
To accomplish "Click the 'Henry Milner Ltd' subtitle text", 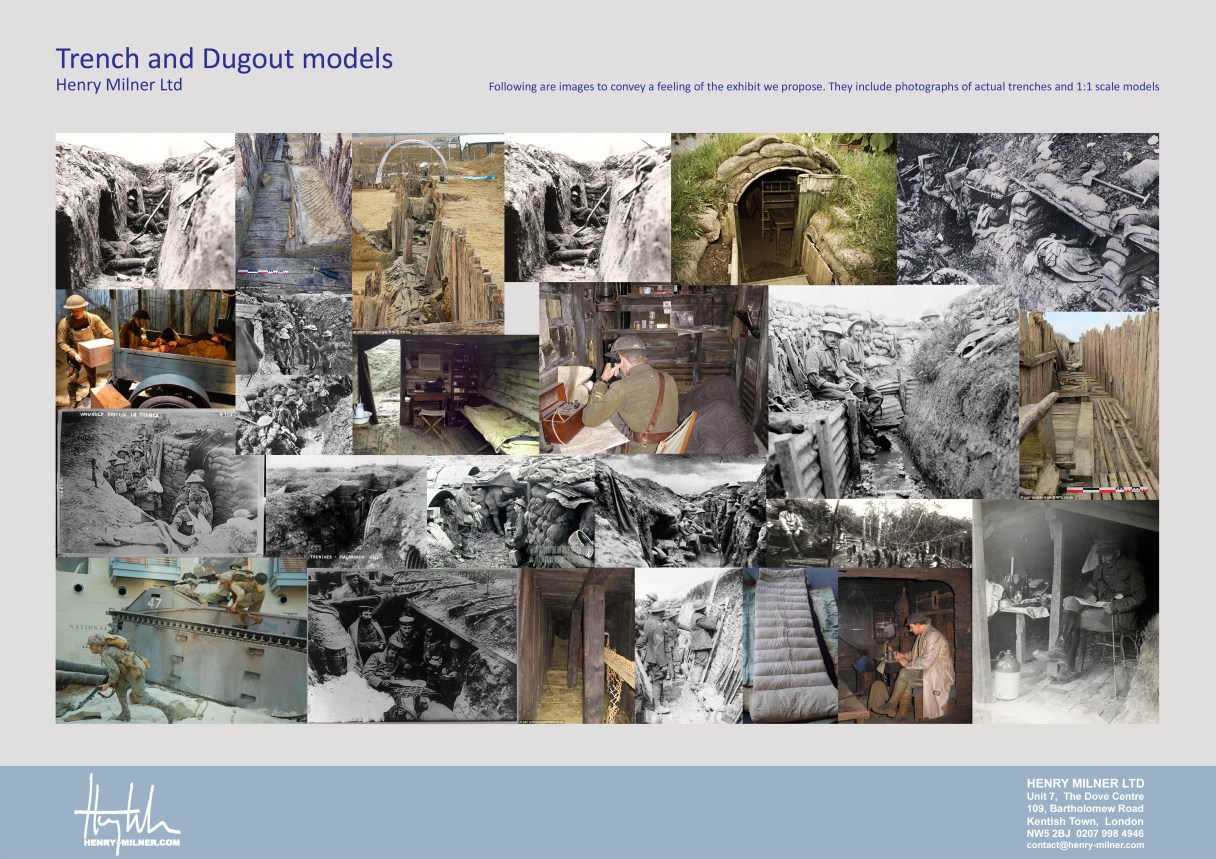I will (119, 85).
